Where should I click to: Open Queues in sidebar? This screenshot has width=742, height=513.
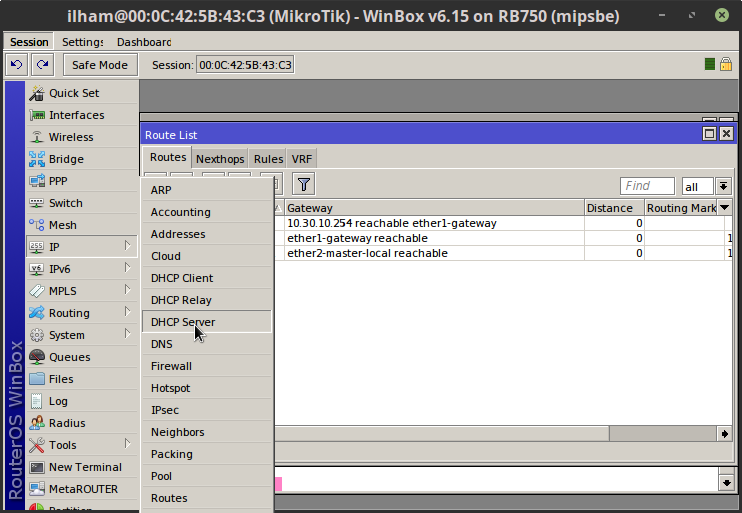tap(82, 357)
